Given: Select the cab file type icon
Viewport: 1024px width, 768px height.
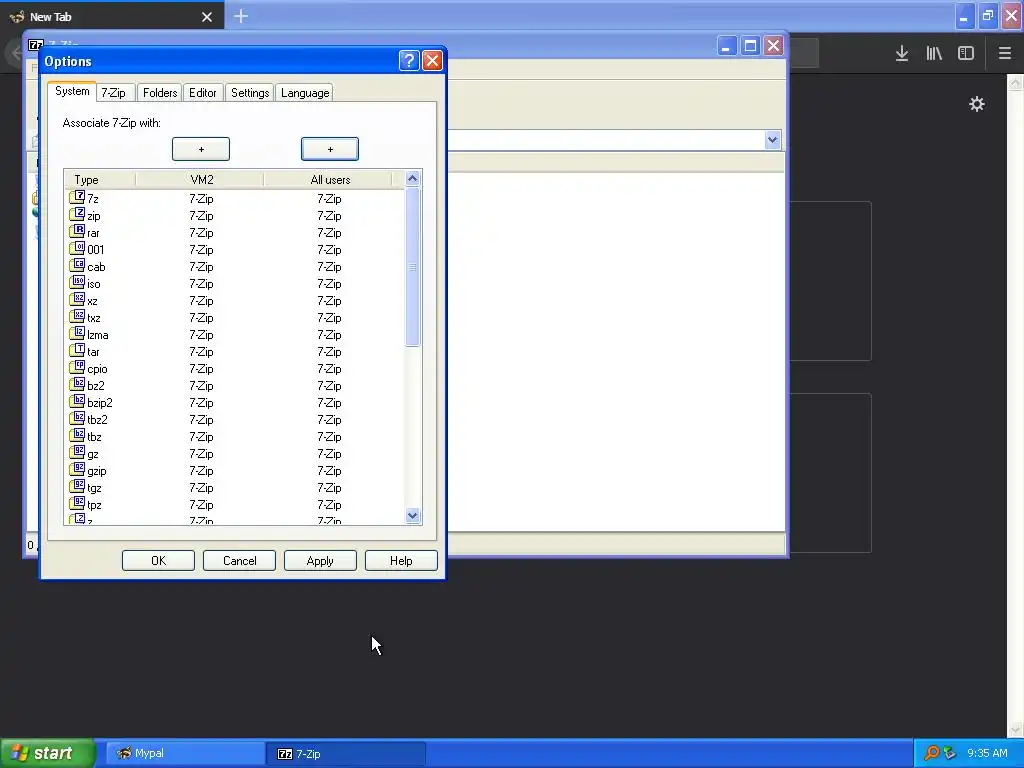Looking at the screenshot, I should [77, 264].
